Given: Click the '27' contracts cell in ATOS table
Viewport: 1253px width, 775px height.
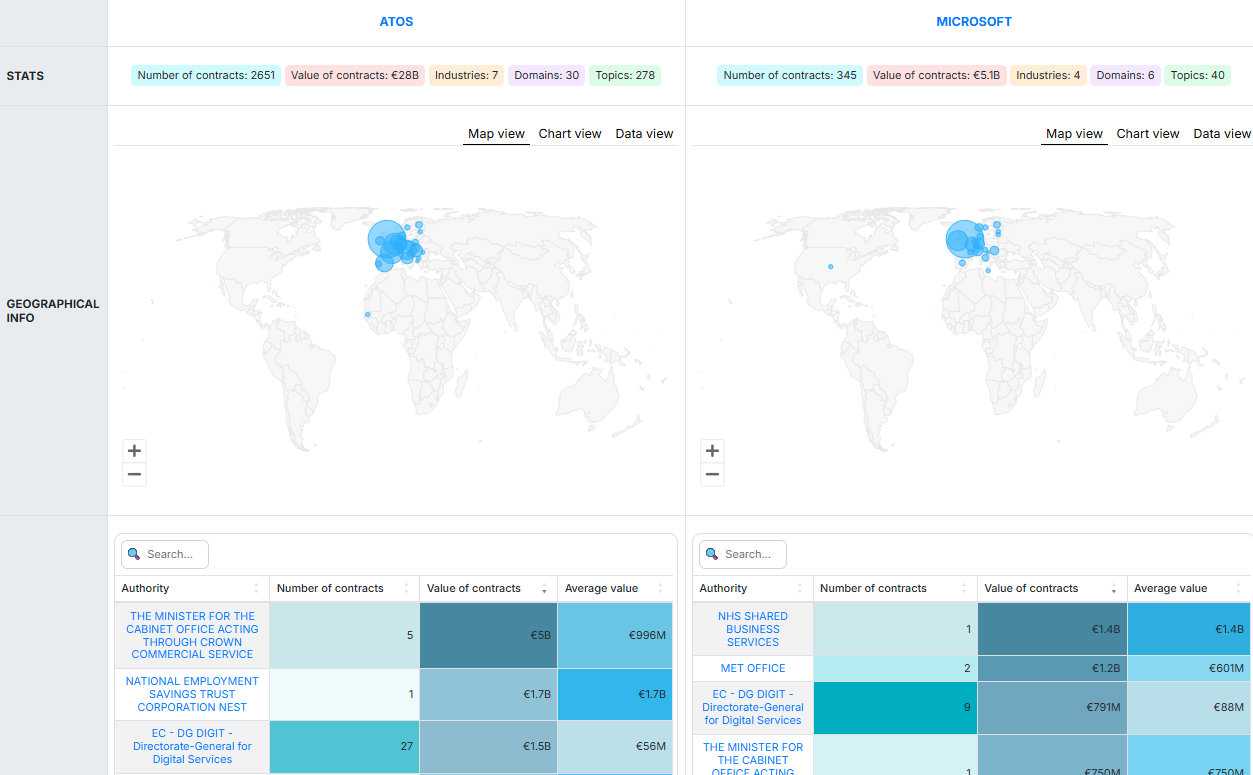Looking at the screenshot, I should 344,746.
